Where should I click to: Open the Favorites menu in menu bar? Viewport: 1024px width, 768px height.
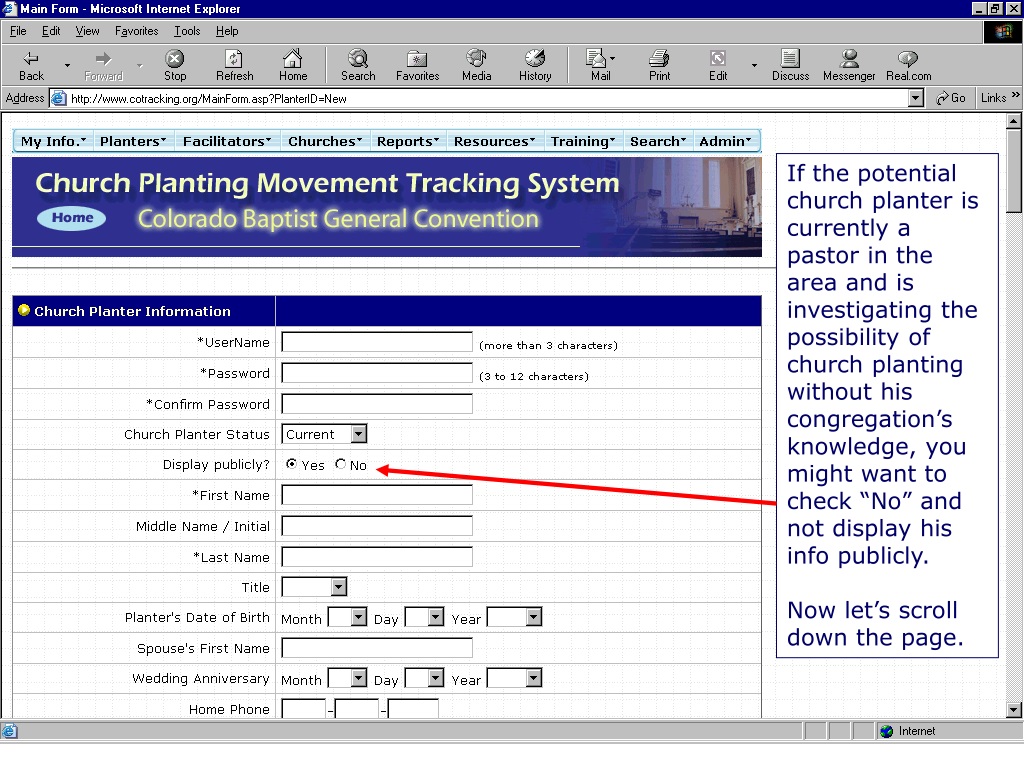pyautogui.click(x=136, y=31)
